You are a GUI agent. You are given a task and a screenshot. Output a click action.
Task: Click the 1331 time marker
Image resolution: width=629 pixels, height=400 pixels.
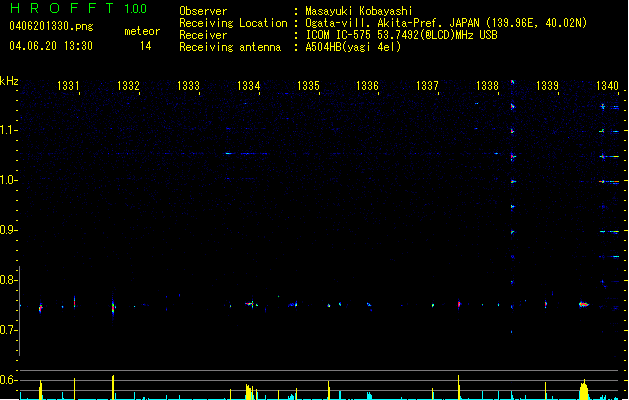click(68, 86)
